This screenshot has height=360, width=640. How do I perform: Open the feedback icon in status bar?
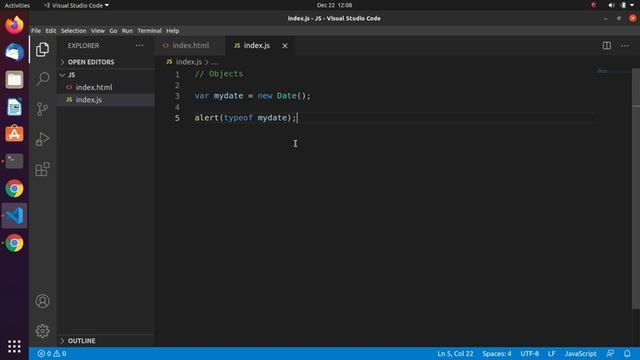(x=610, y=353)
